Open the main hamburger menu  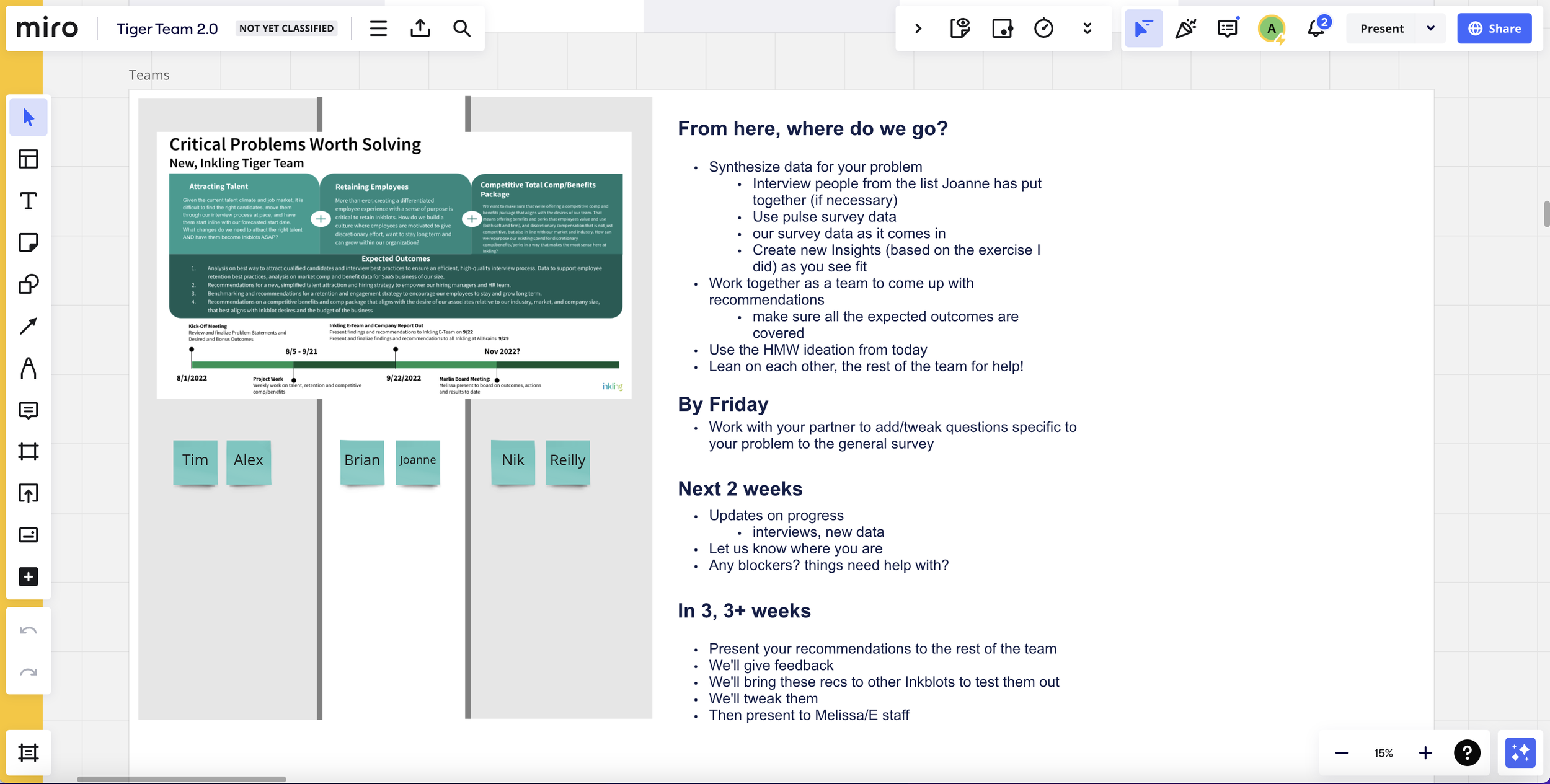coord(378,29)
